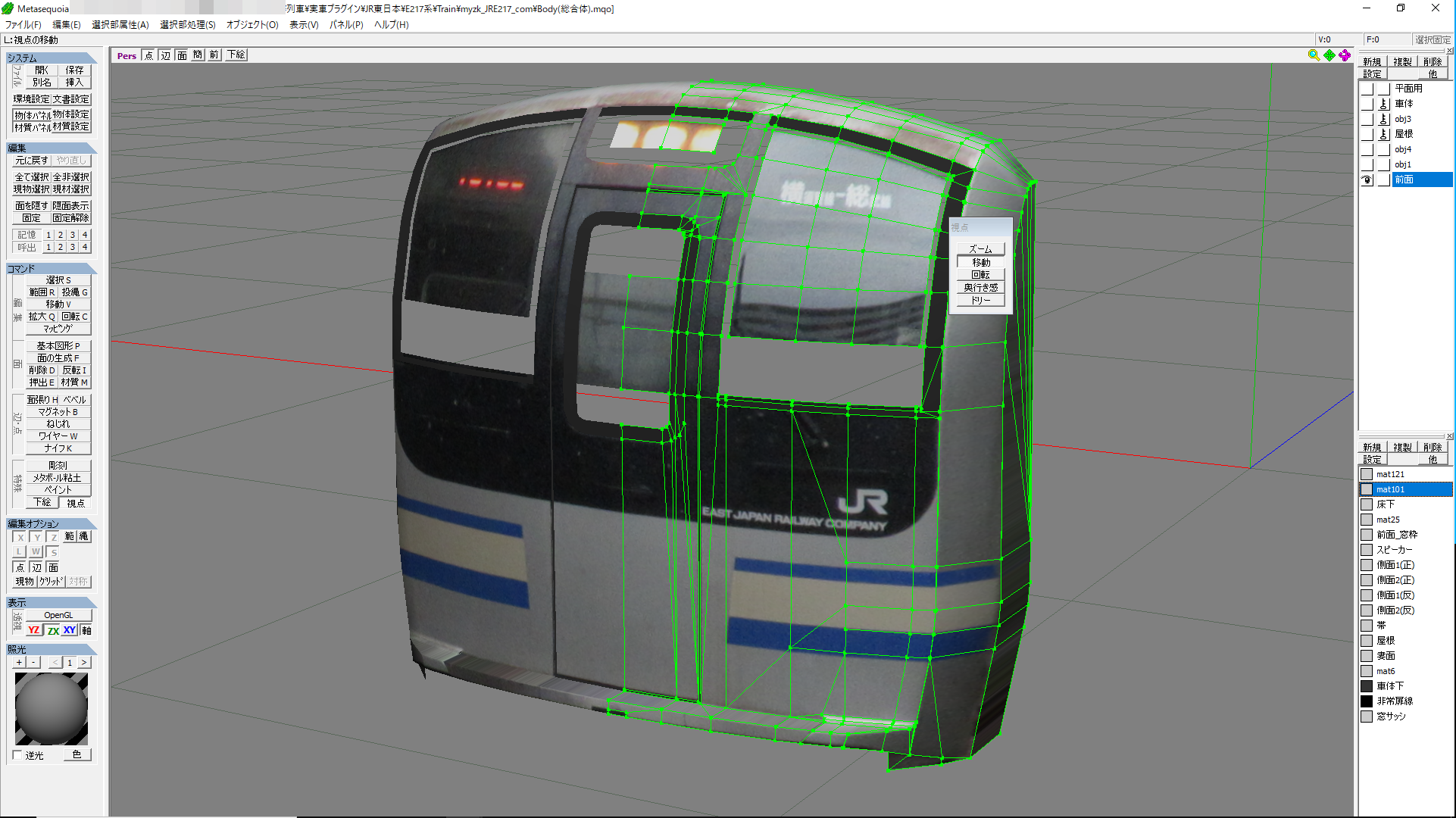The width and height of the screenshot is (1456, 818).
Task: Open the ファイル(F) menu
Action: [23, 24]
